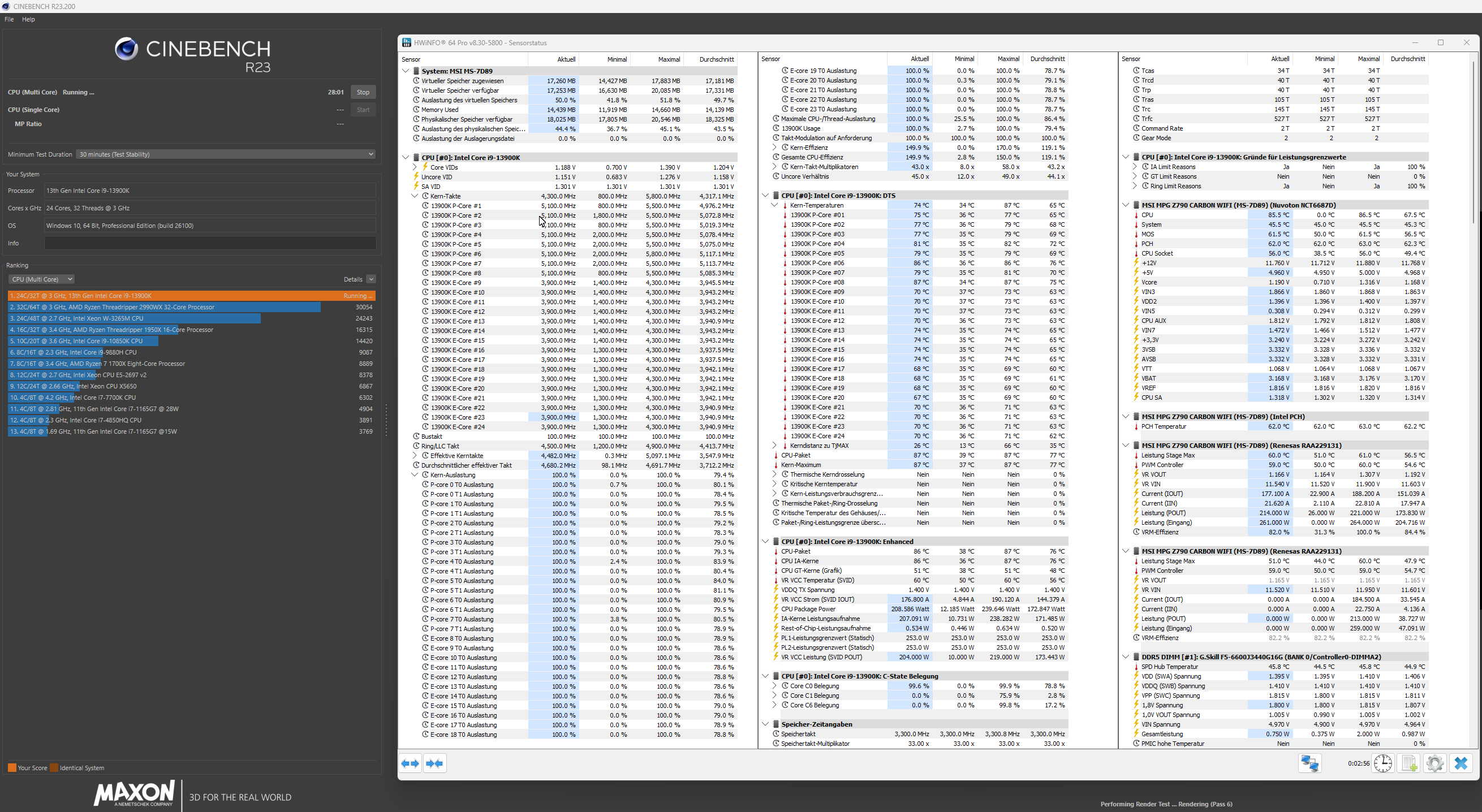The height and width of the screenshot is (812, 1482).
Task: Open HWiNFO settings via the gear icon
Action: click(x=1434, y=763)
